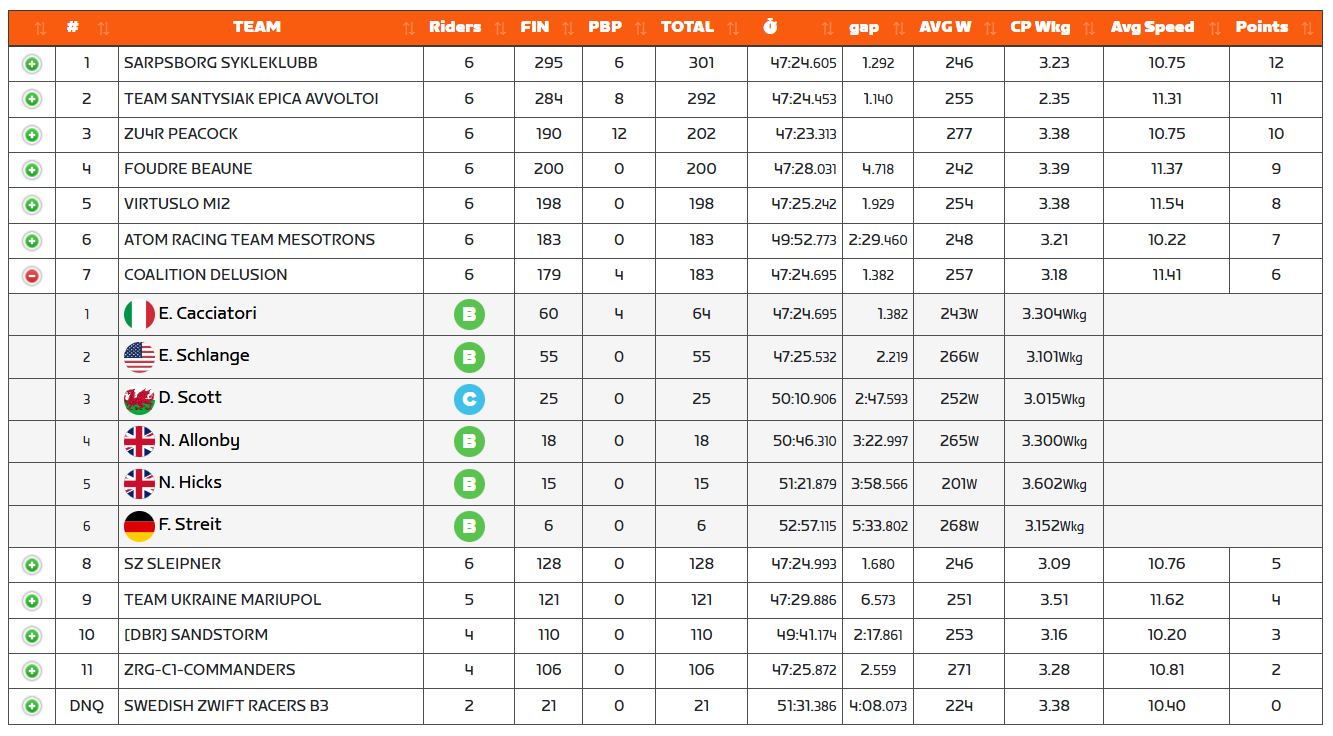Expand the SZ SLEIPNER team row
The image size is (1333, 736).
32,565
